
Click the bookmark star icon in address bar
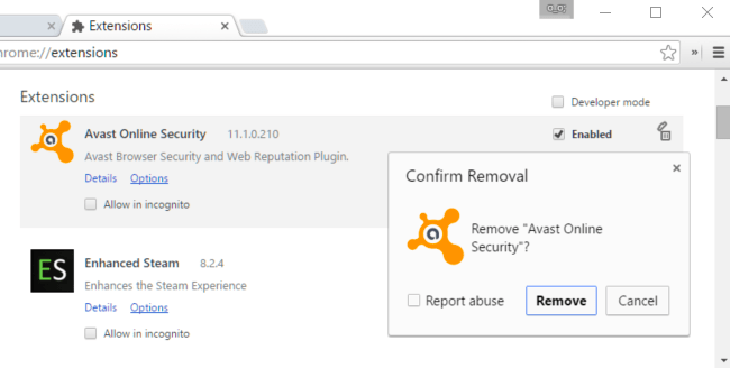click(x=668, y=53)
